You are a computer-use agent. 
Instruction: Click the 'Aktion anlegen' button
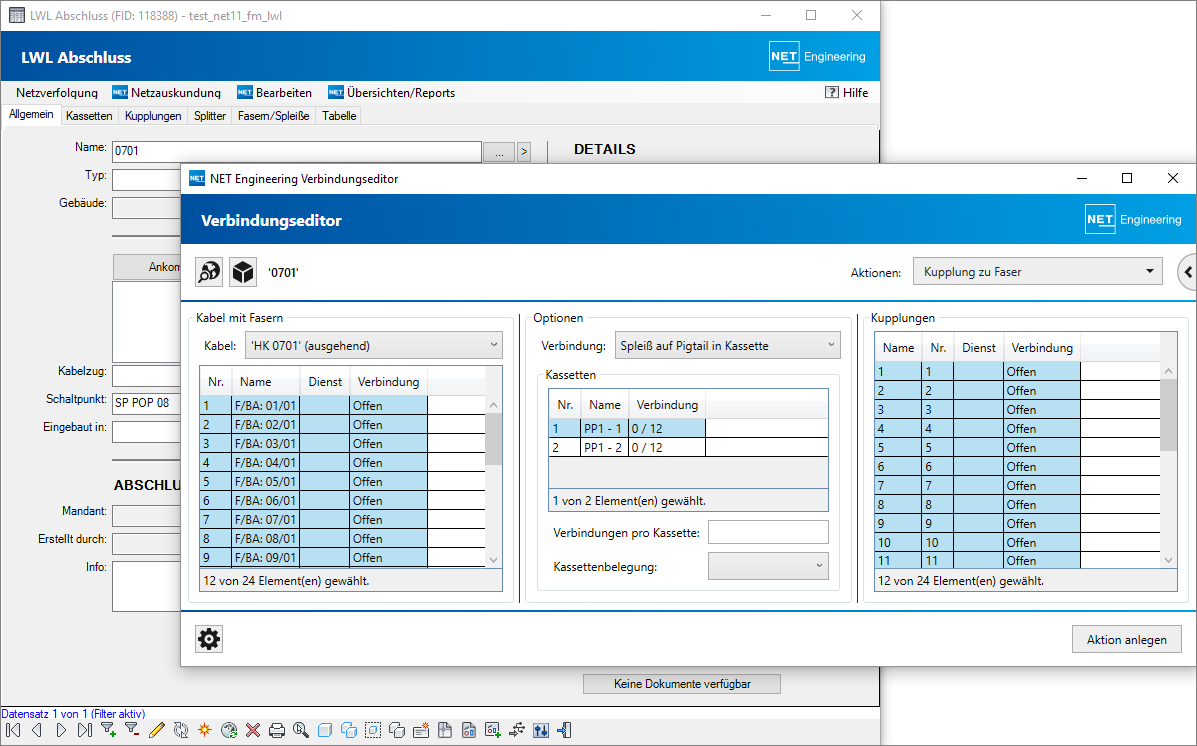click(1126, 640)
